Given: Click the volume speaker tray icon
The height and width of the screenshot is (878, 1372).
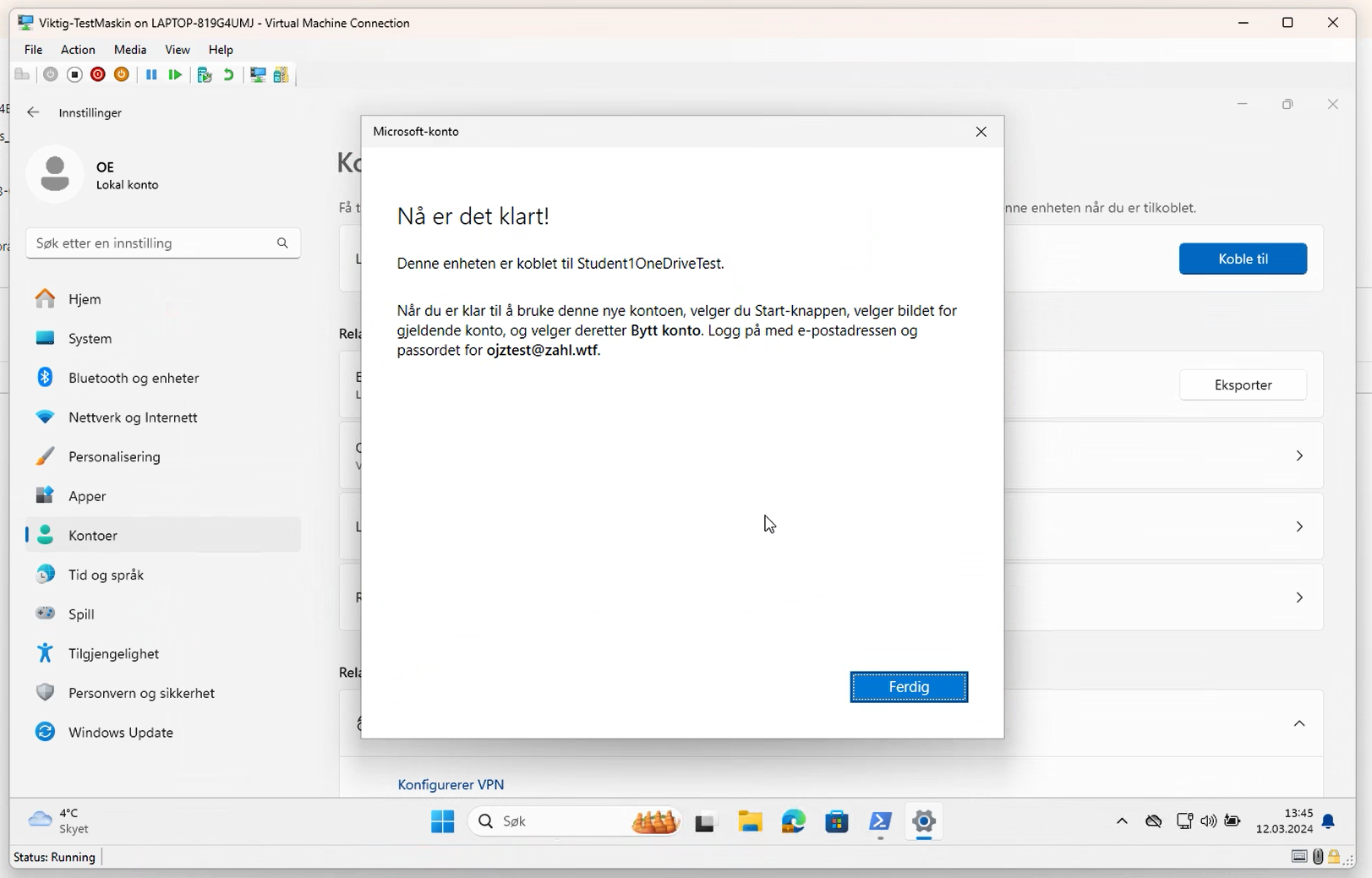Looking at the screenshot, I should click(1209, 821).
